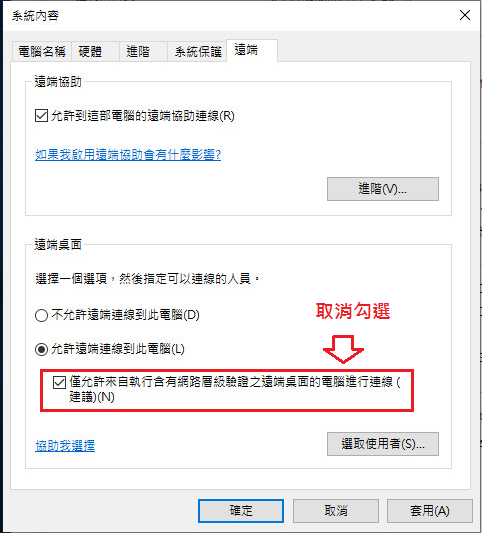The height and width of the screenshot is (533, 482).
Task: Uncheck 允許到這部電腦的遠端協助連線 checkbox
Action: 41,116
